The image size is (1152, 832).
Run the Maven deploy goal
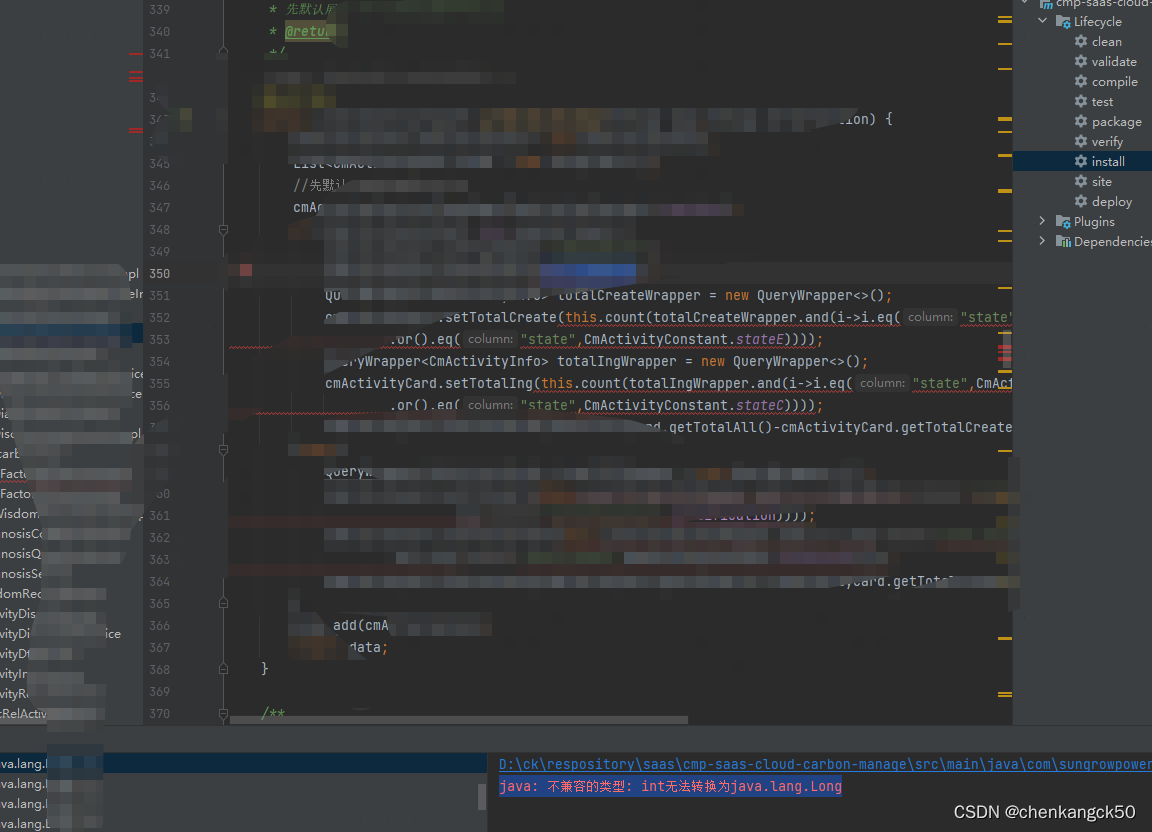coord(1110,201)
